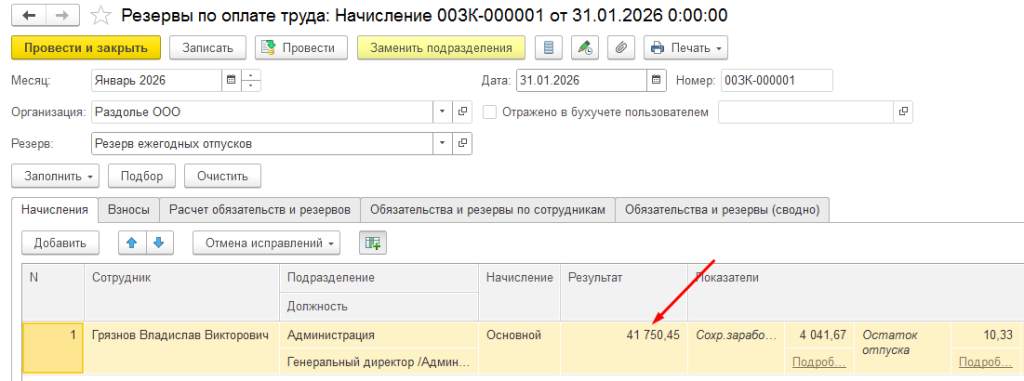This screenshot has width=1024, height=381.
Task: Click the Должность column header
Action: (379, 306)
